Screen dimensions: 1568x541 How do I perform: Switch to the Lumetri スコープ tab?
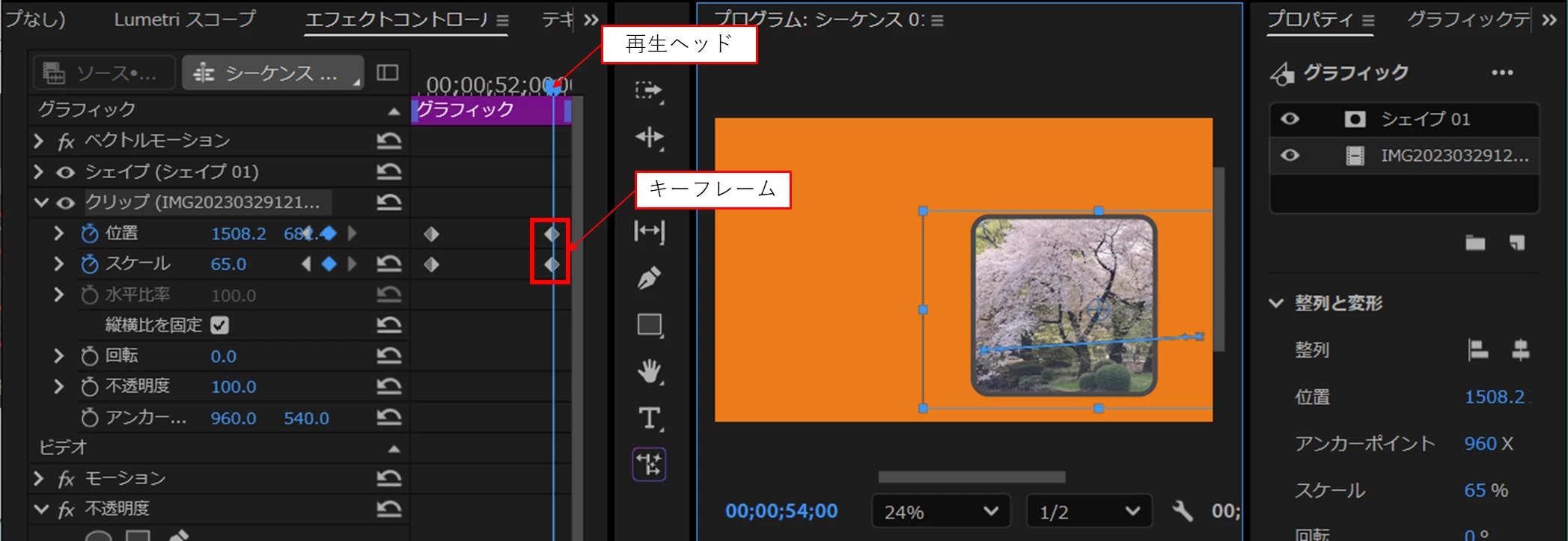(185, 19)
